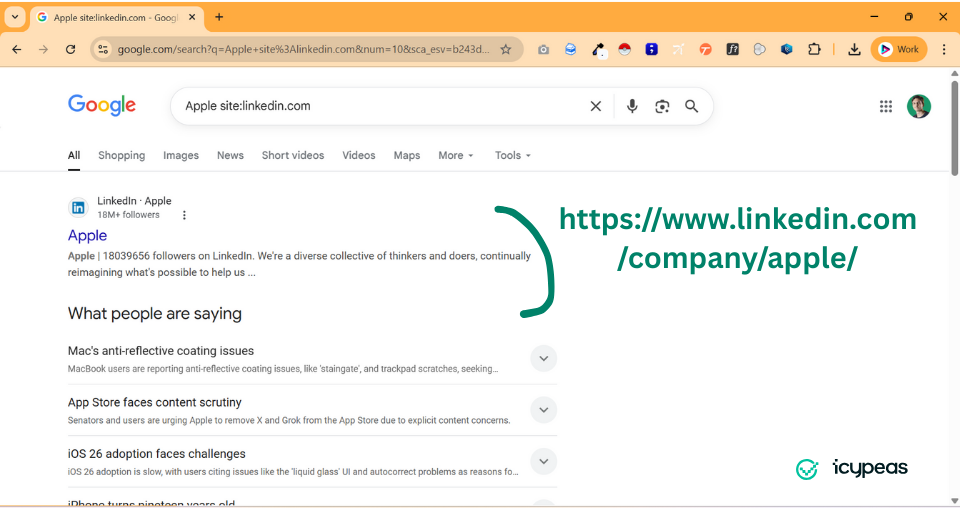
Task: Switch to Videos results
Action: [359, 156]
